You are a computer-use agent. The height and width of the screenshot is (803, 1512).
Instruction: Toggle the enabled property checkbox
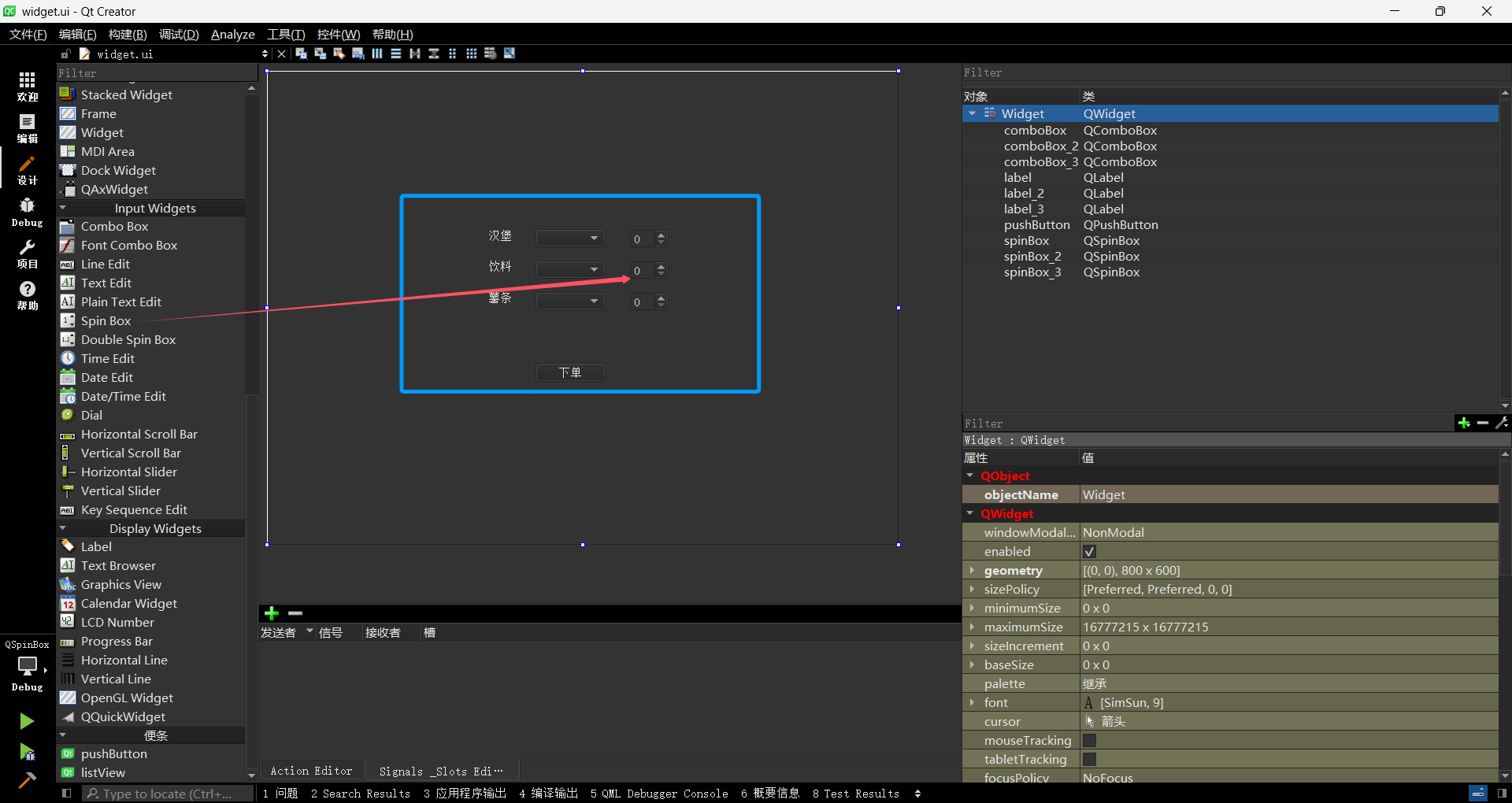[x=1090, y=552]
